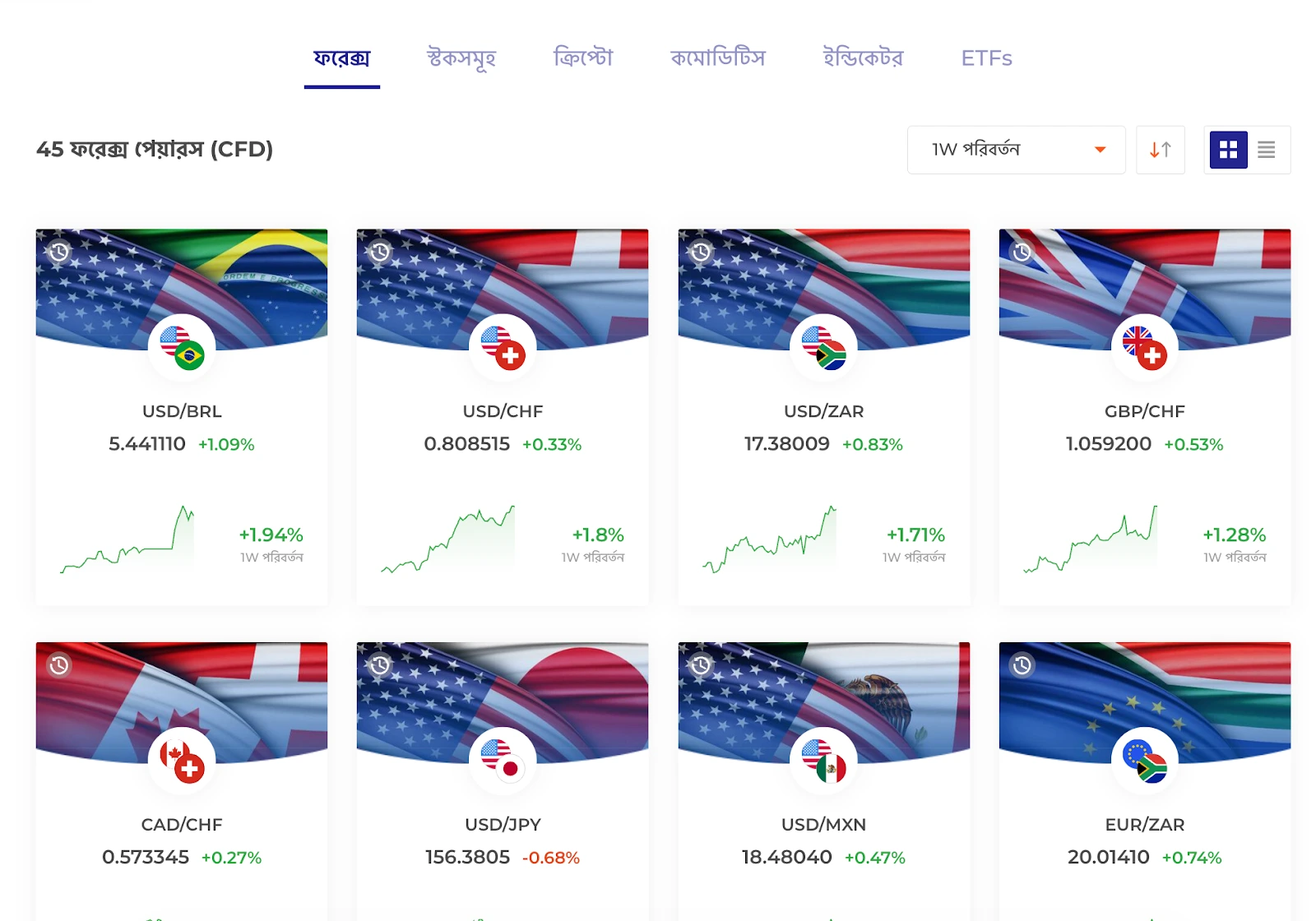
Task: Click the clock icon on USD/BRL card
Action: [x=59, y=252]
